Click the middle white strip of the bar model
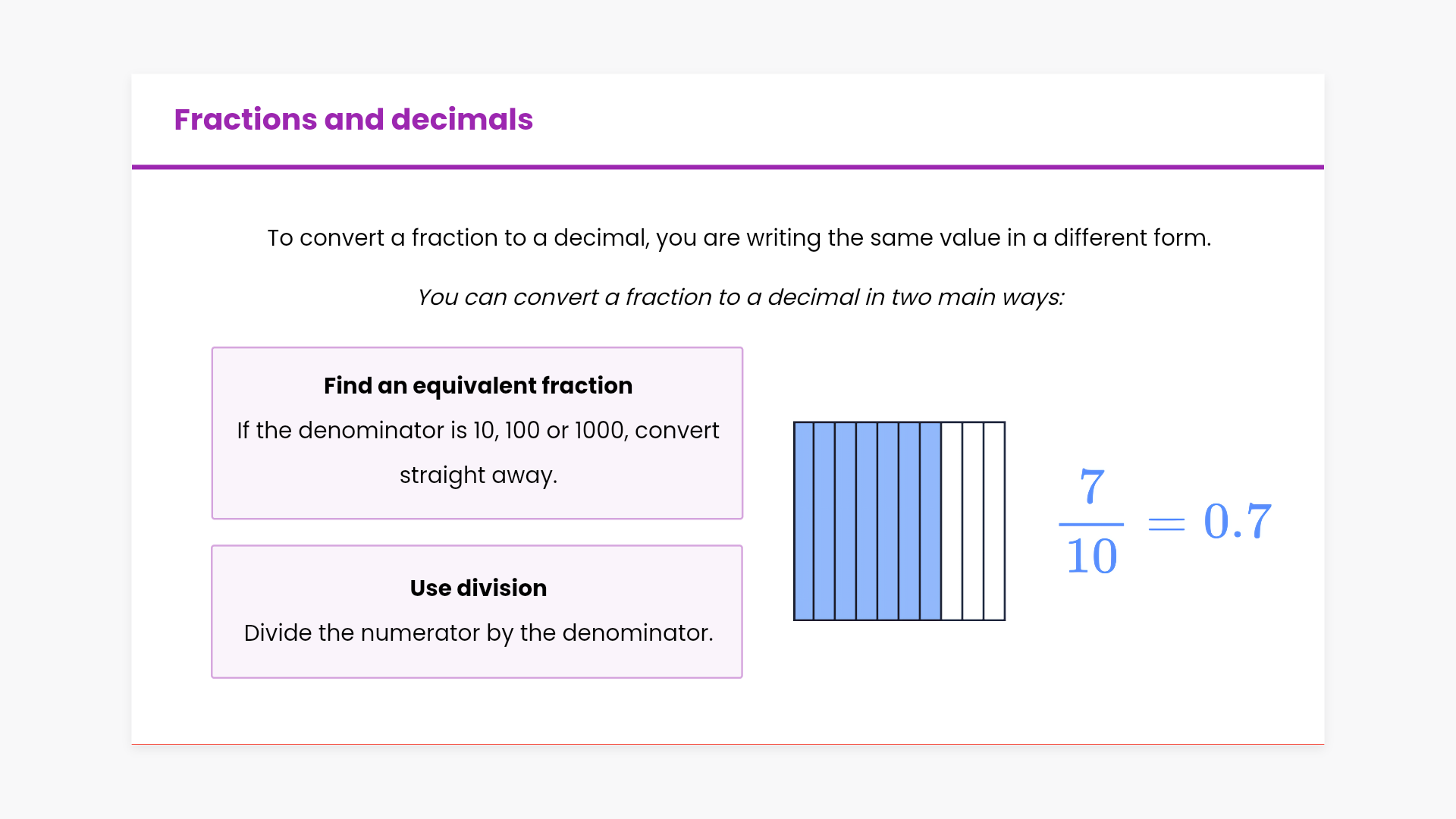This screenshot has width=1456, height=819. pos(973,521)
